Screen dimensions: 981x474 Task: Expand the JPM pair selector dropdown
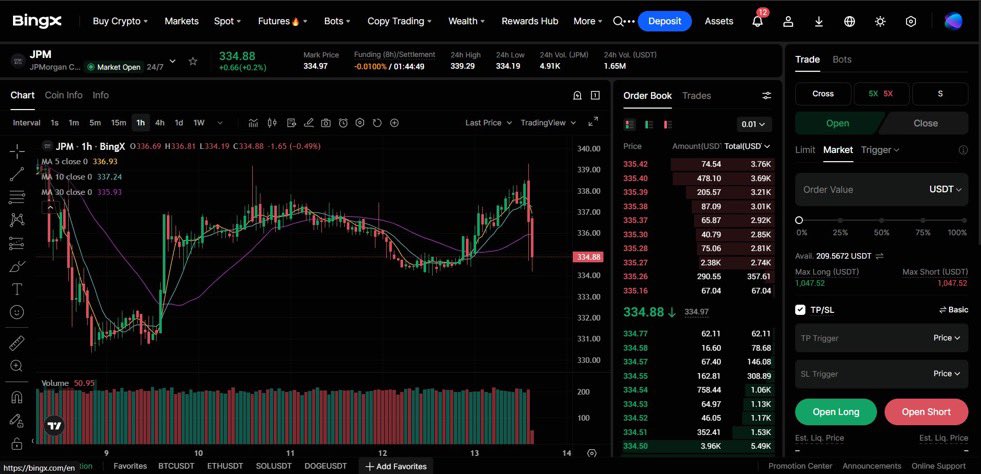[173, 61]
